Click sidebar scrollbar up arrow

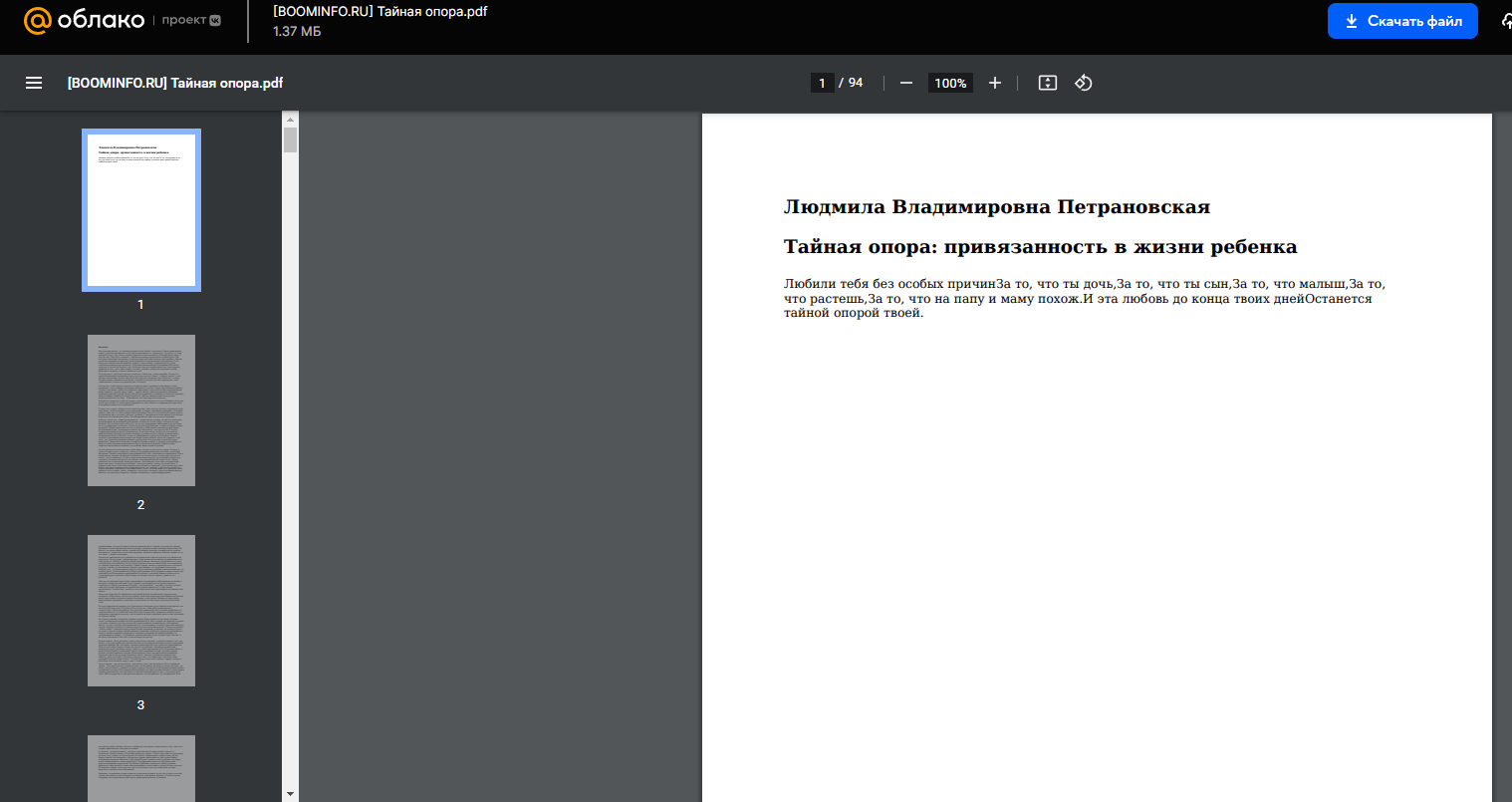(291, 120)
